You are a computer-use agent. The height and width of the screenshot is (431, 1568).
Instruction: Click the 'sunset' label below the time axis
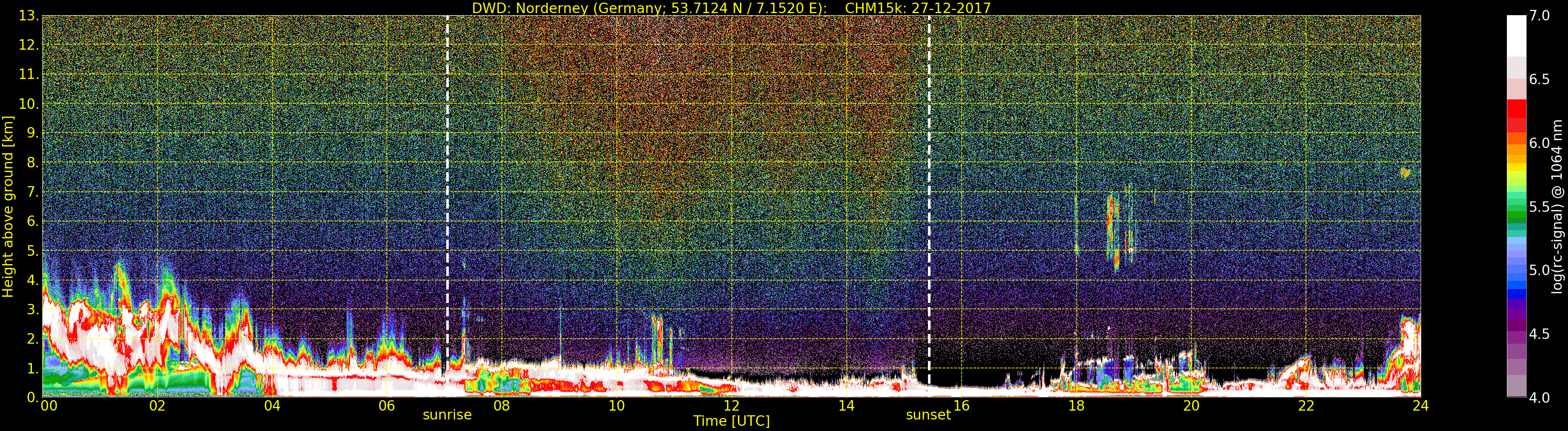pos(928,415)
